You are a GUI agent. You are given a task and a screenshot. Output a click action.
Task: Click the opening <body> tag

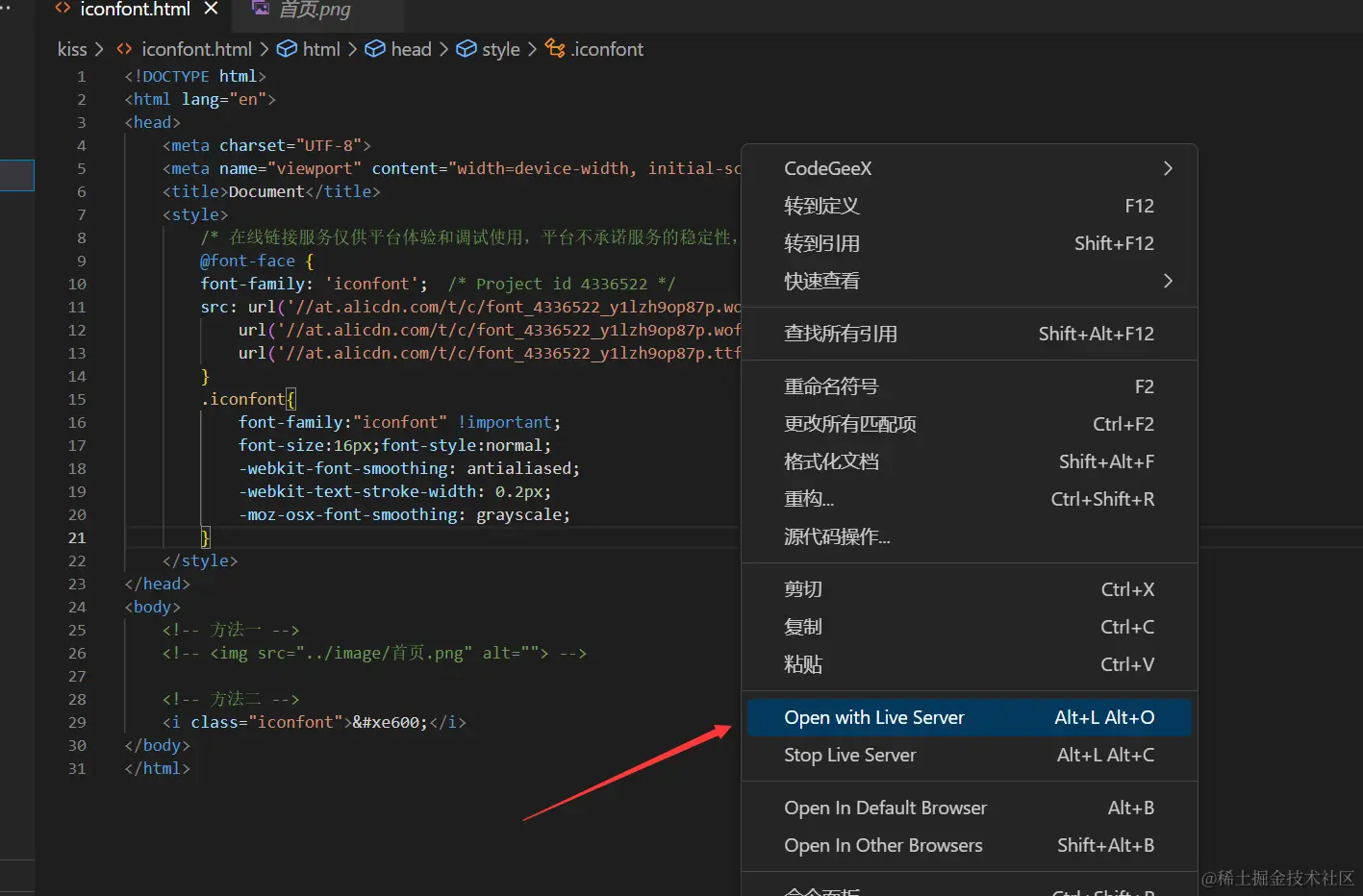click(x=153, y=607)
